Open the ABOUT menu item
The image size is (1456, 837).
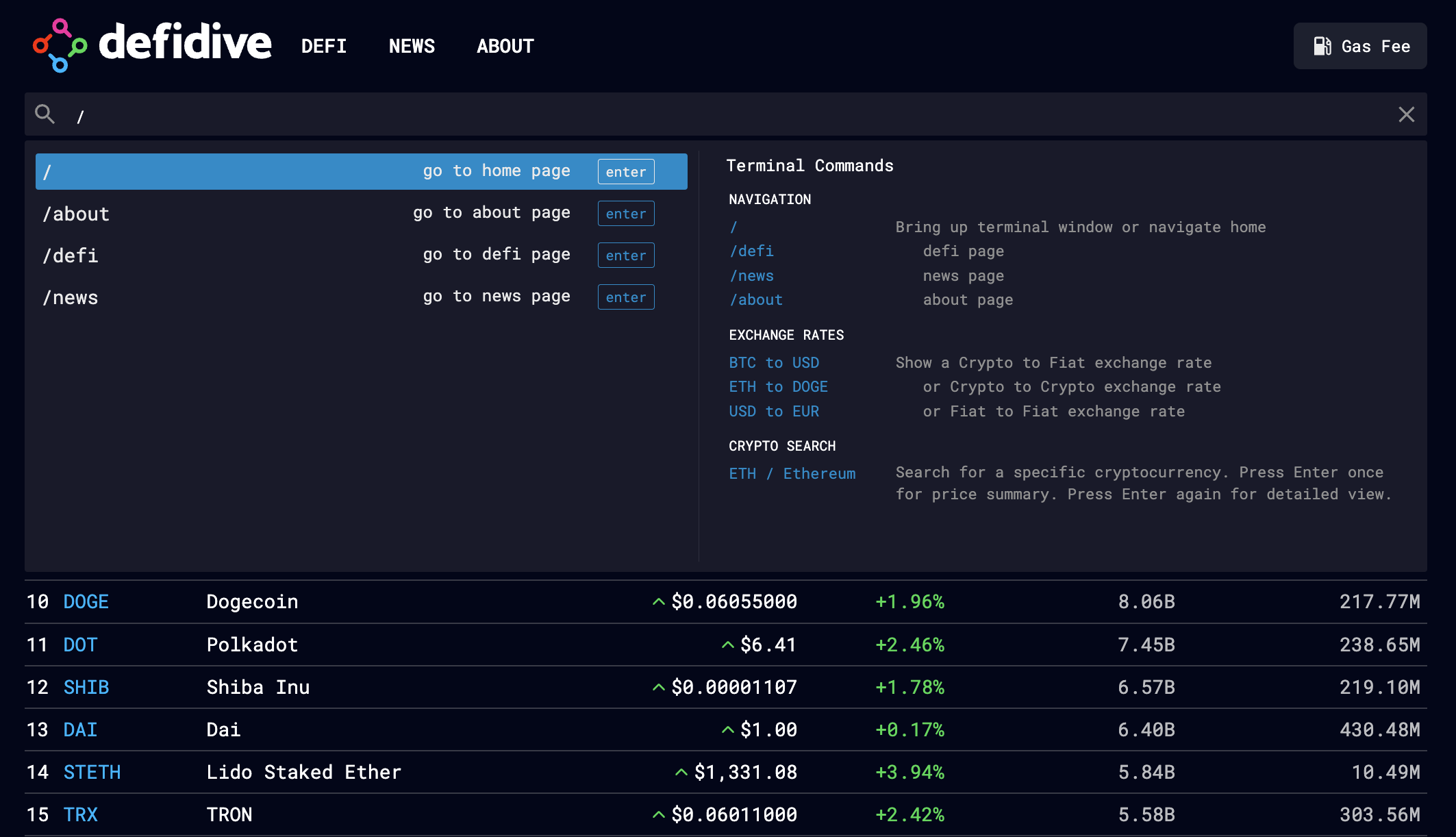[x=505, y=46]
